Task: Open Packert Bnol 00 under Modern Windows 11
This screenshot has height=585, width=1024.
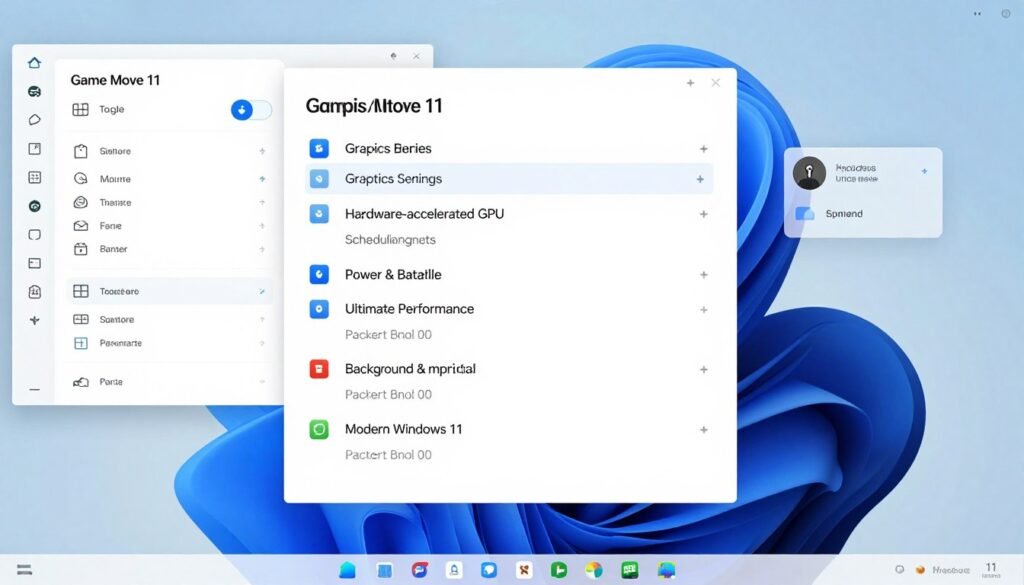Action: tap(388, 454)
